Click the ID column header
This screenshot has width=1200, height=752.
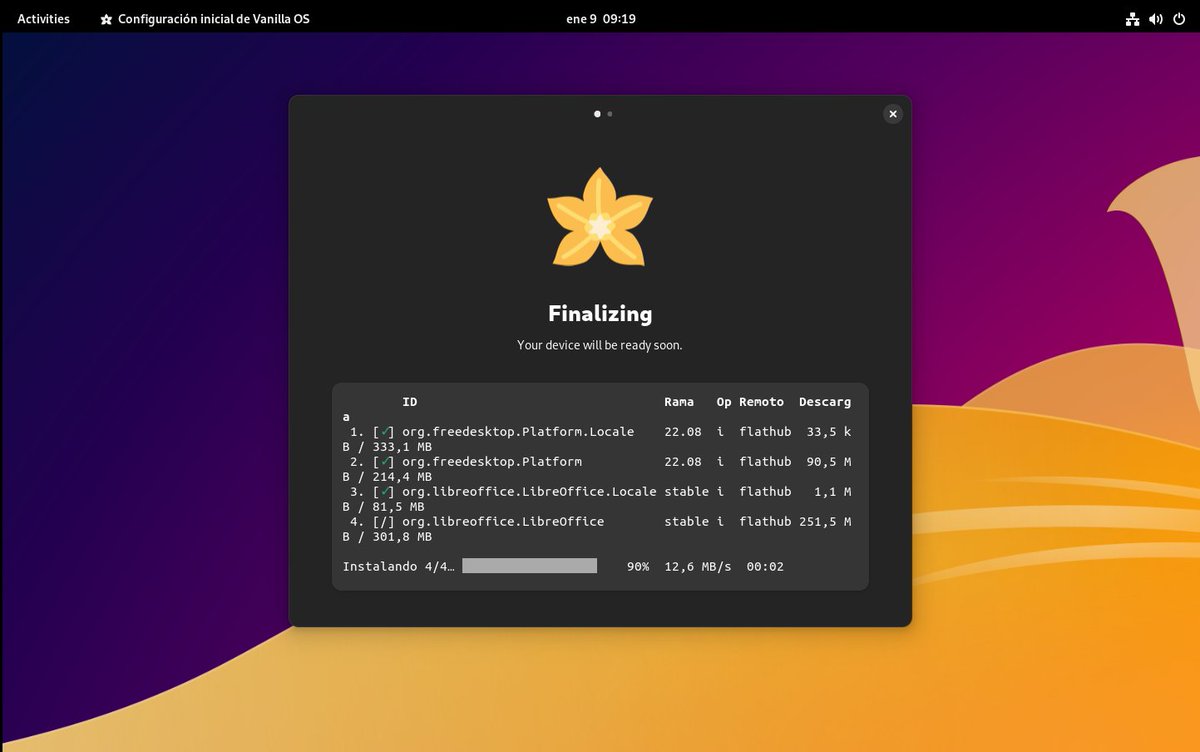410,402
